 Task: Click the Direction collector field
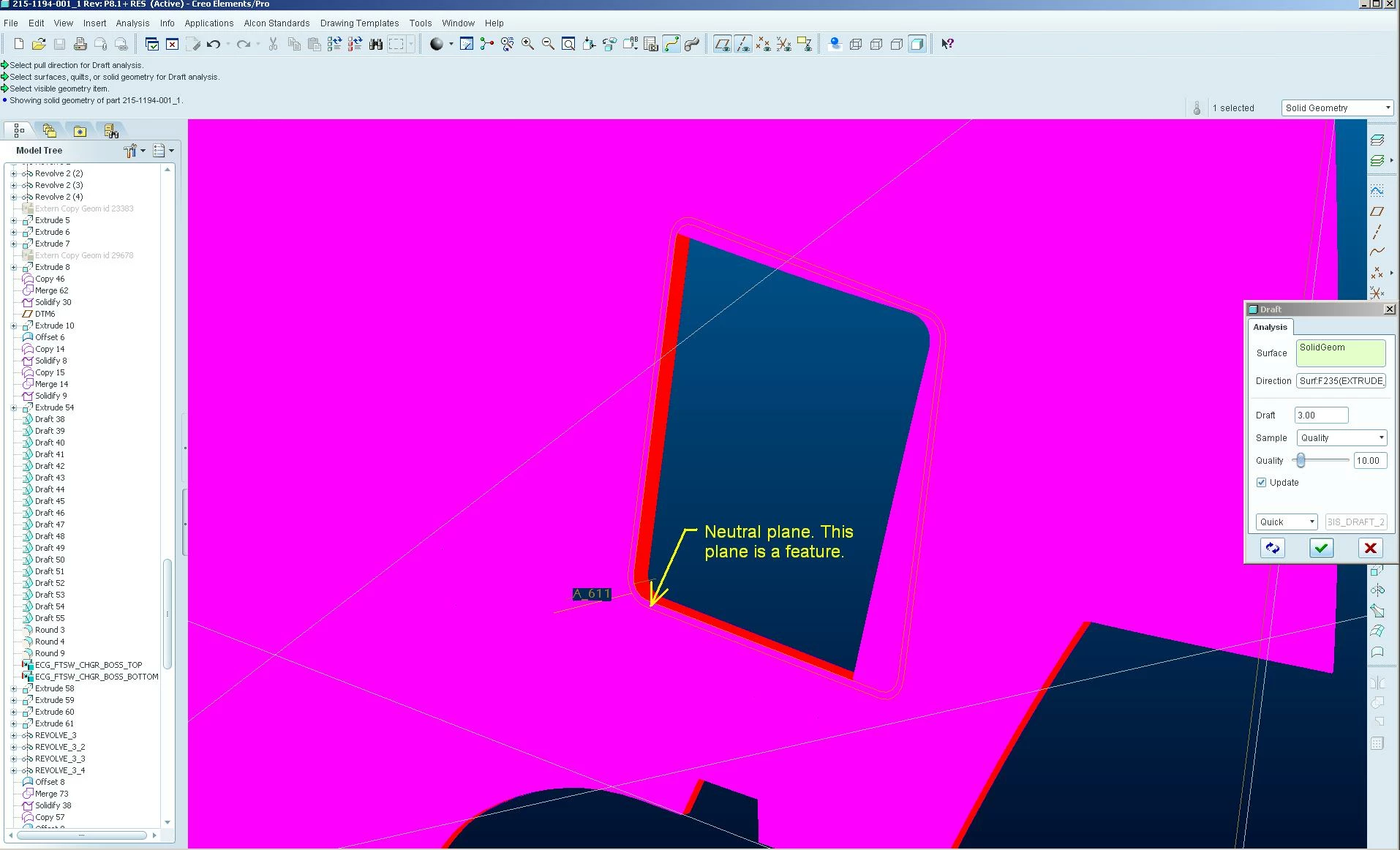(1341, 380)
